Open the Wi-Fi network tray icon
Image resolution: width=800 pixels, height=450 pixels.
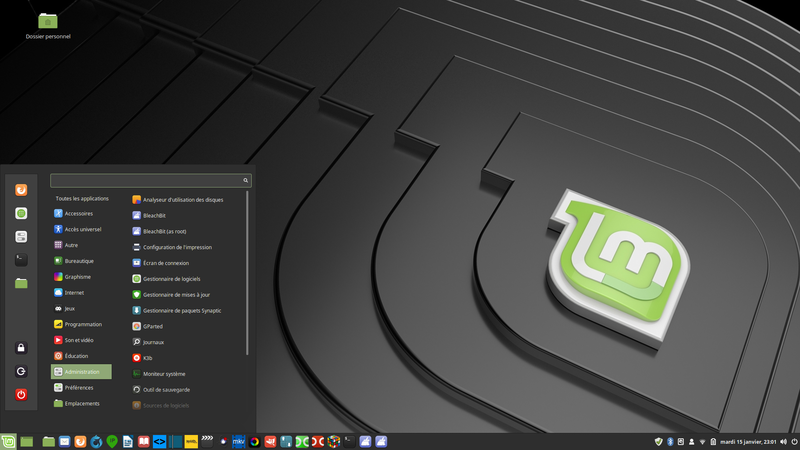(x=702, y=442)
